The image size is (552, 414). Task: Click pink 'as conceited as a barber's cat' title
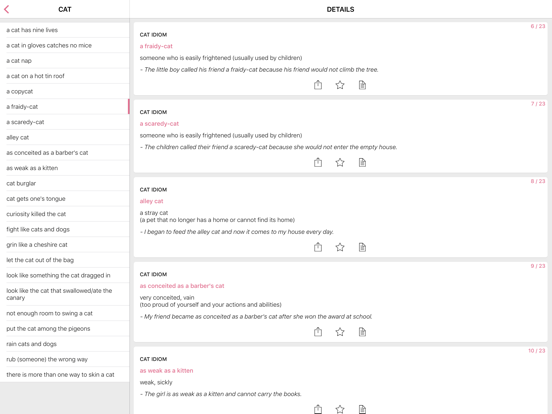click(x=182, y=286)
